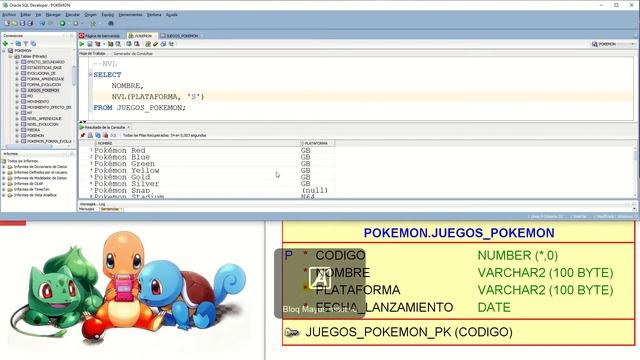The image size is (640, 360).
Task: Click the Explain Plan icon in worksheet toolbar
Action: tap(98, 44)
